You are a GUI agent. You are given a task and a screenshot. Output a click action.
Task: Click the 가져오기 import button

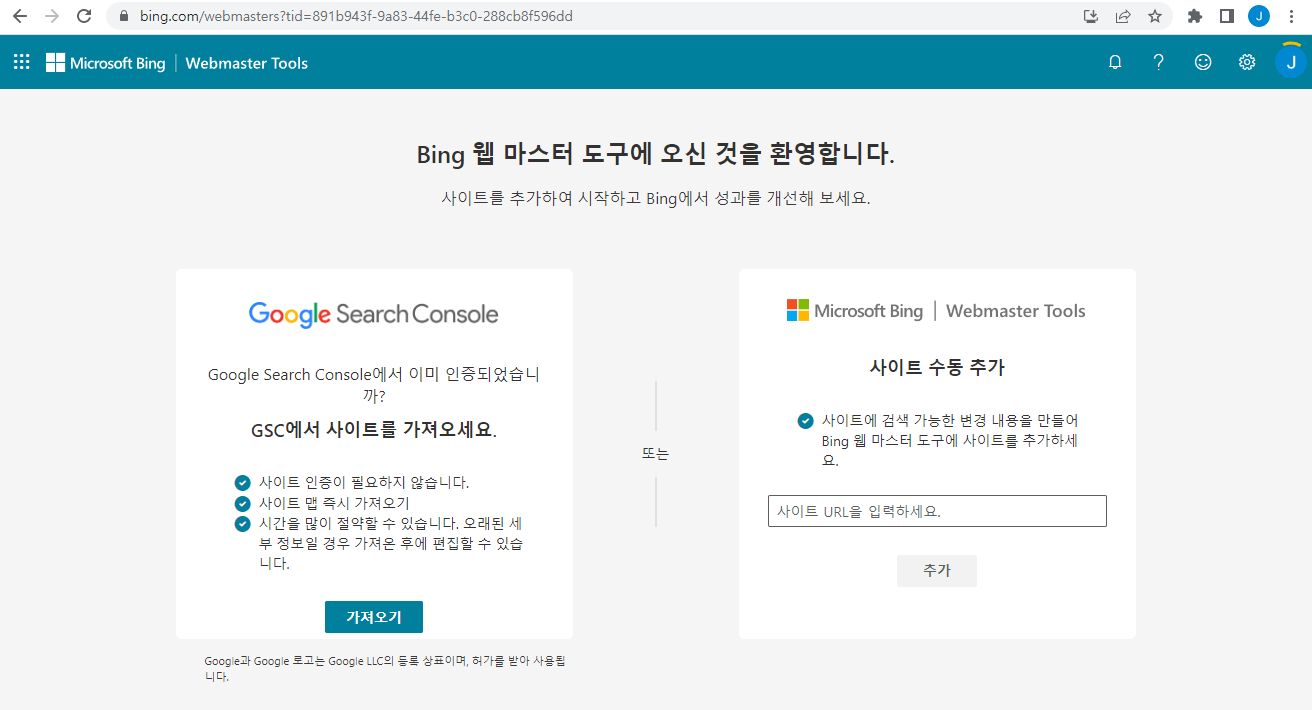[373, 617]
